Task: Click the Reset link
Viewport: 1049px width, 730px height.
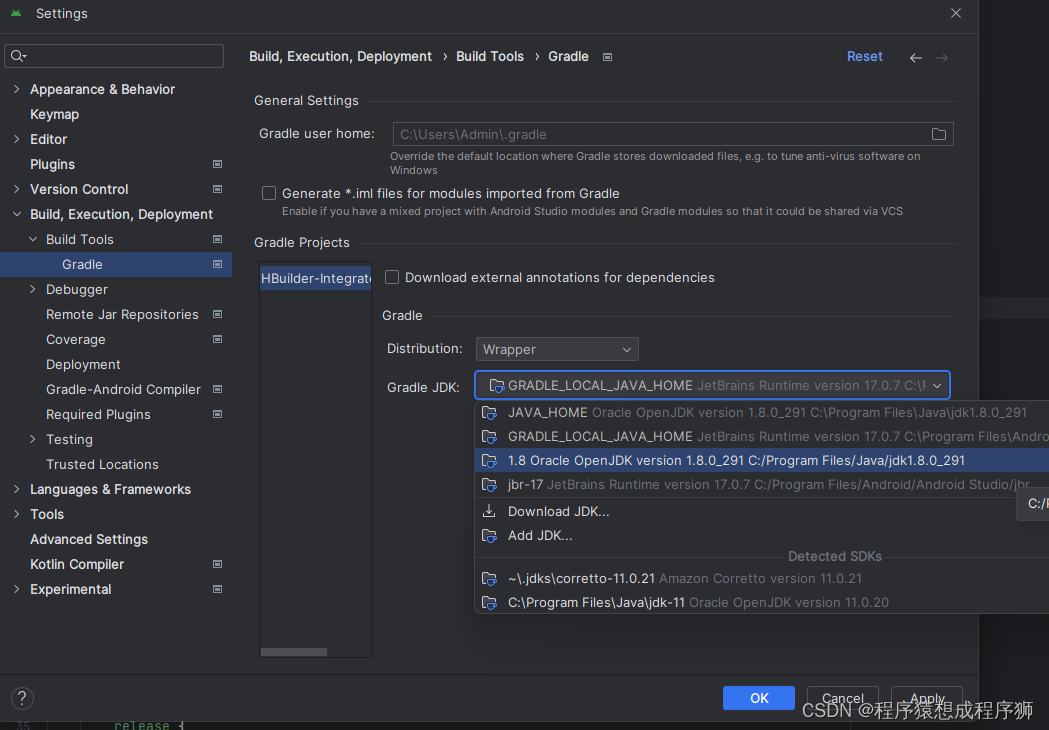Action: [864, 57]
